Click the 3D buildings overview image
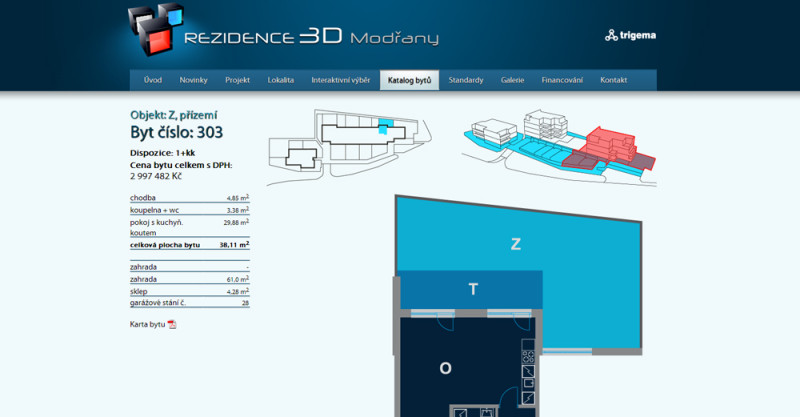800x417 pixels. tap(559, 148)
